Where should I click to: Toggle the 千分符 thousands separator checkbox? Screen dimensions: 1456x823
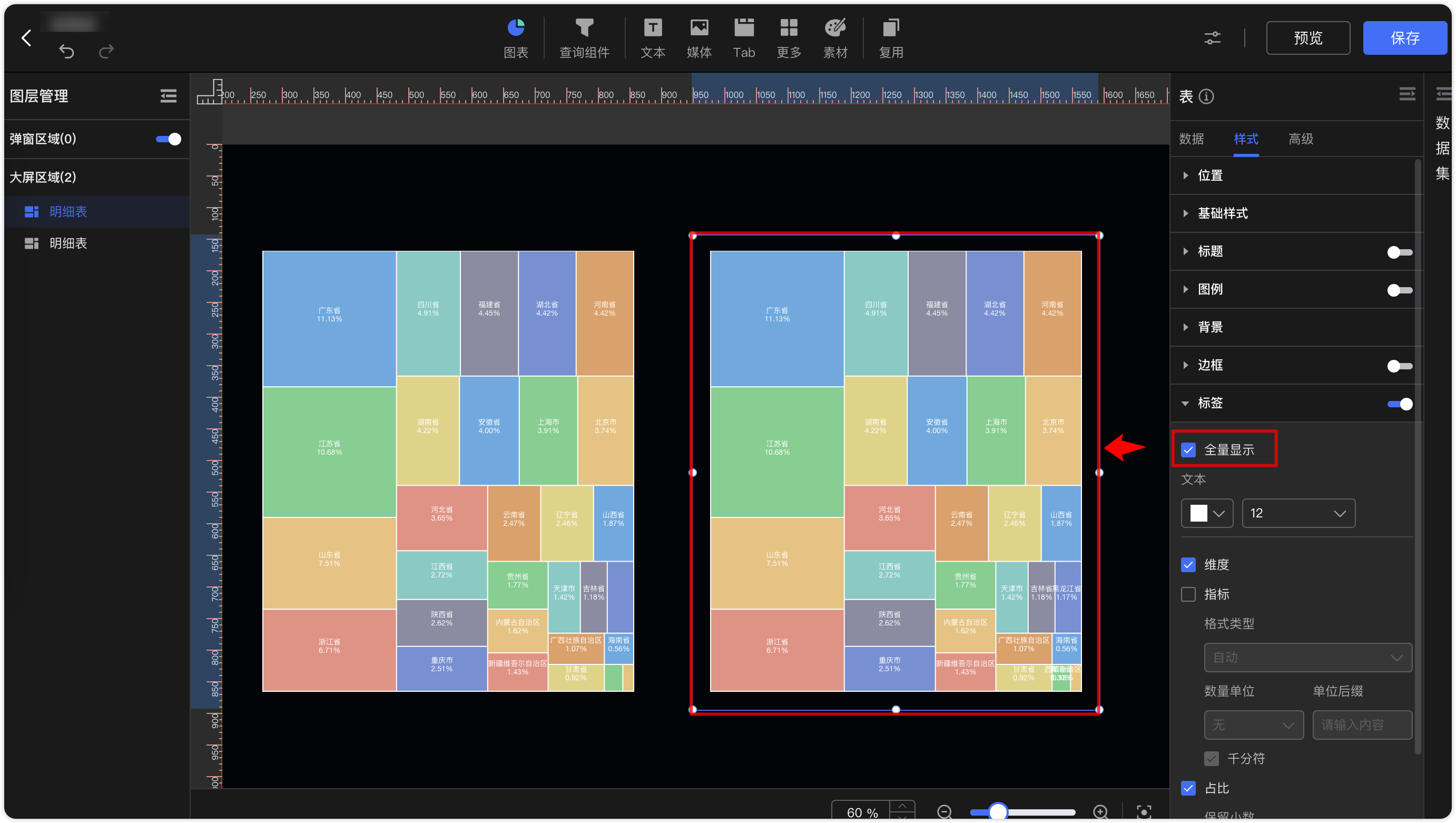1211,759
